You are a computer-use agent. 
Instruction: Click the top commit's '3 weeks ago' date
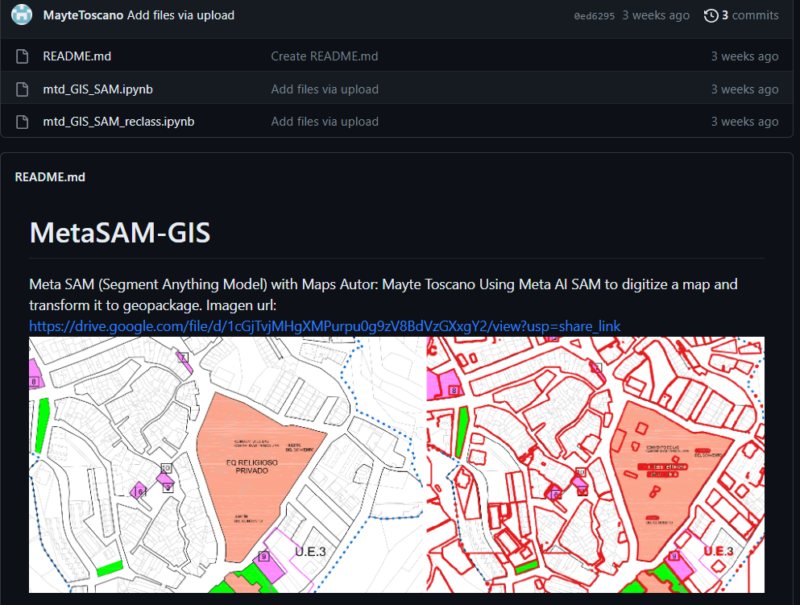pyautogui.click(x=656, y=15)
